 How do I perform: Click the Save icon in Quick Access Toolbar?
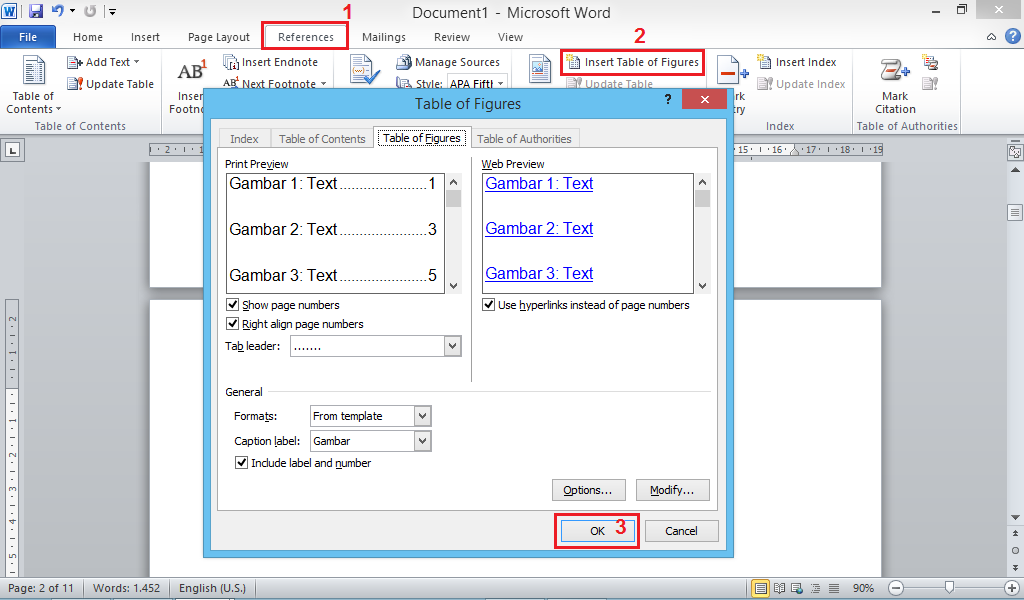[x=34, y=9]
